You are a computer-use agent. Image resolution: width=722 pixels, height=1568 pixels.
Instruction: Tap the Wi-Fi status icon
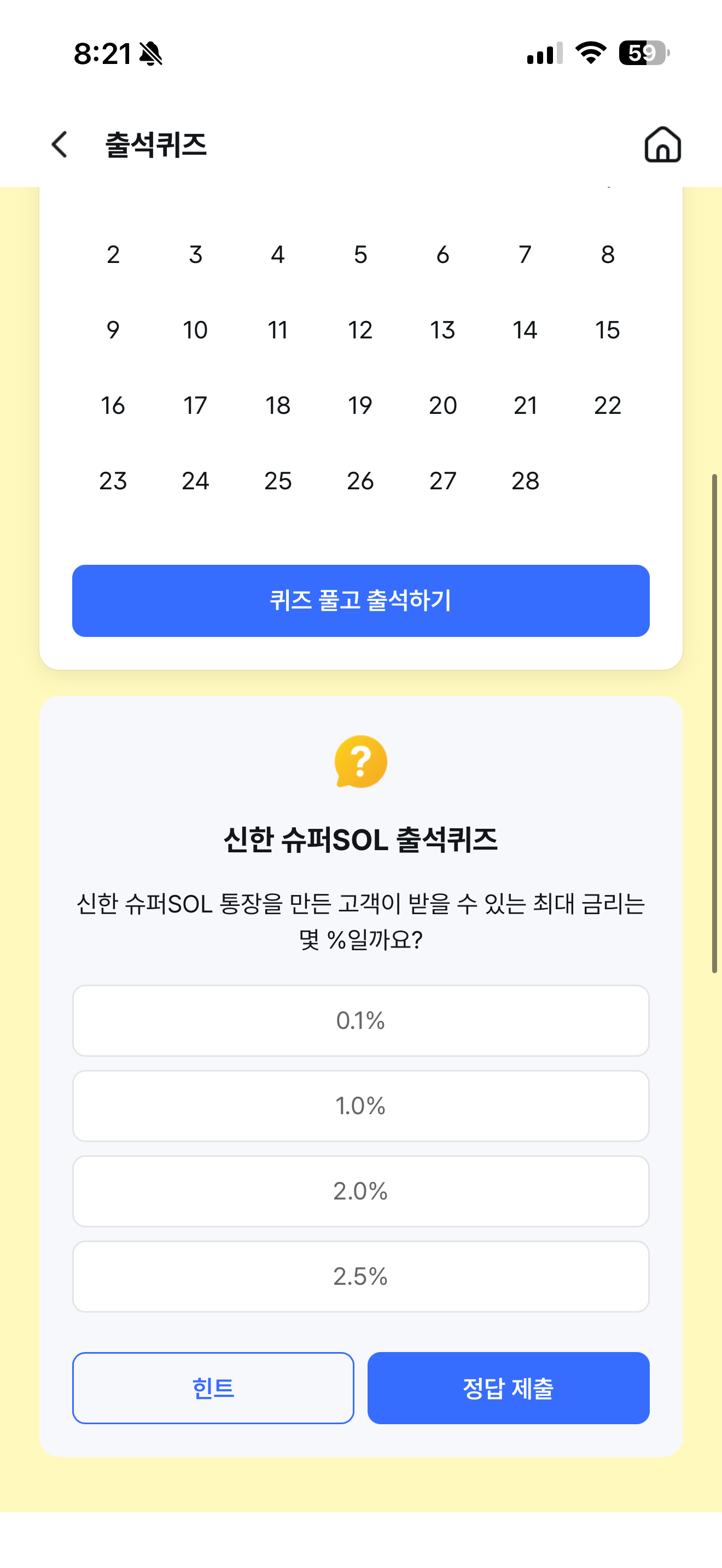pos(591,53)
